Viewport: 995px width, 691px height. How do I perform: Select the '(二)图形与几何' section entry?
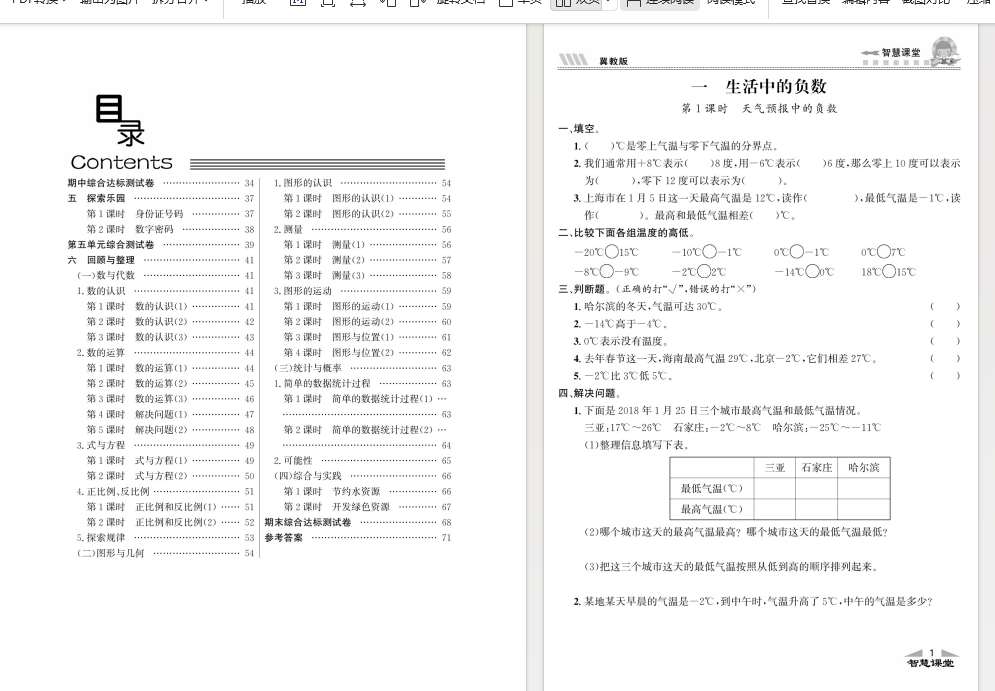166,553
